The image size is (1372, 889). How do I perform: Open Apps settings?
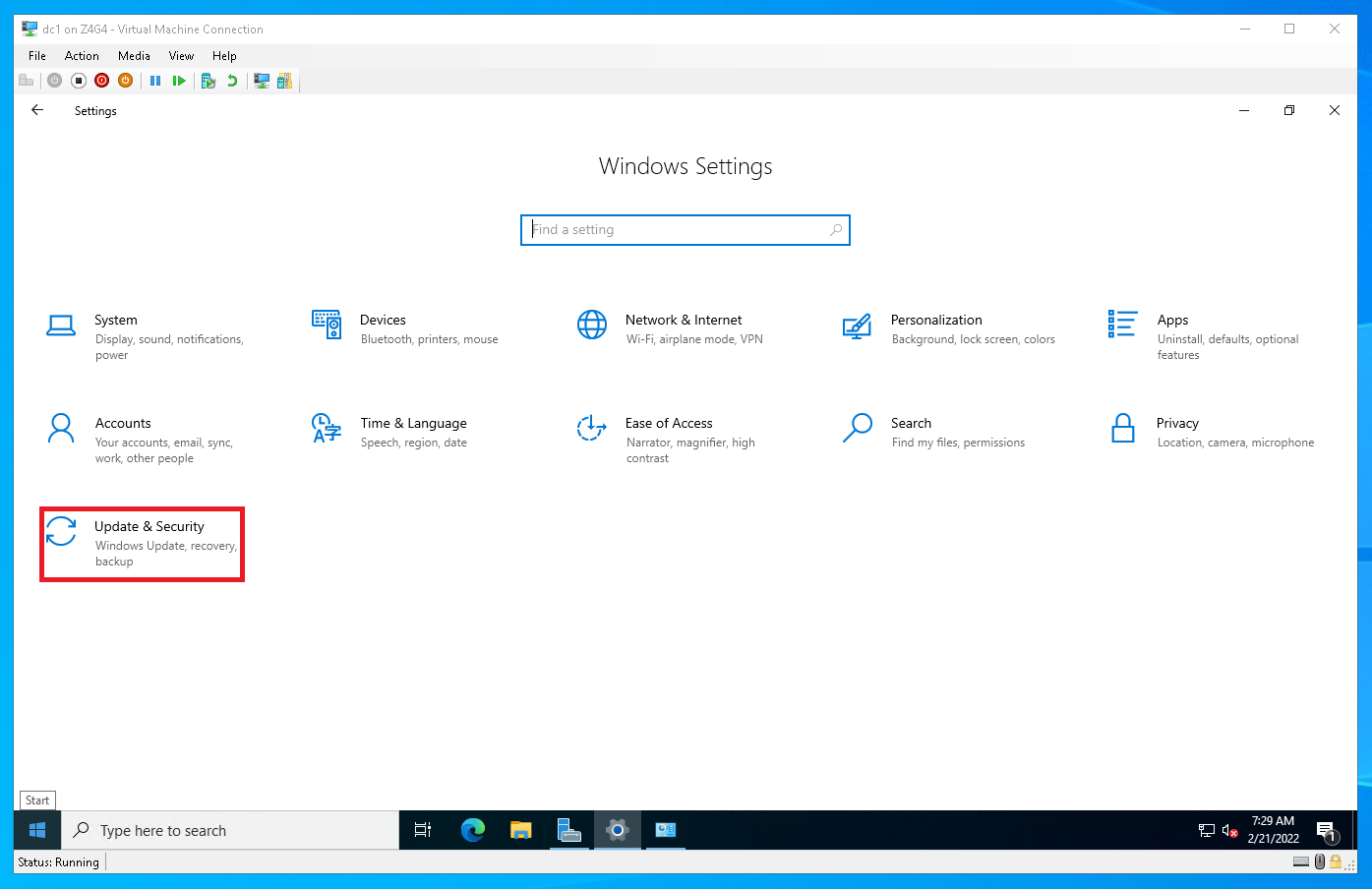point(1205,336)
